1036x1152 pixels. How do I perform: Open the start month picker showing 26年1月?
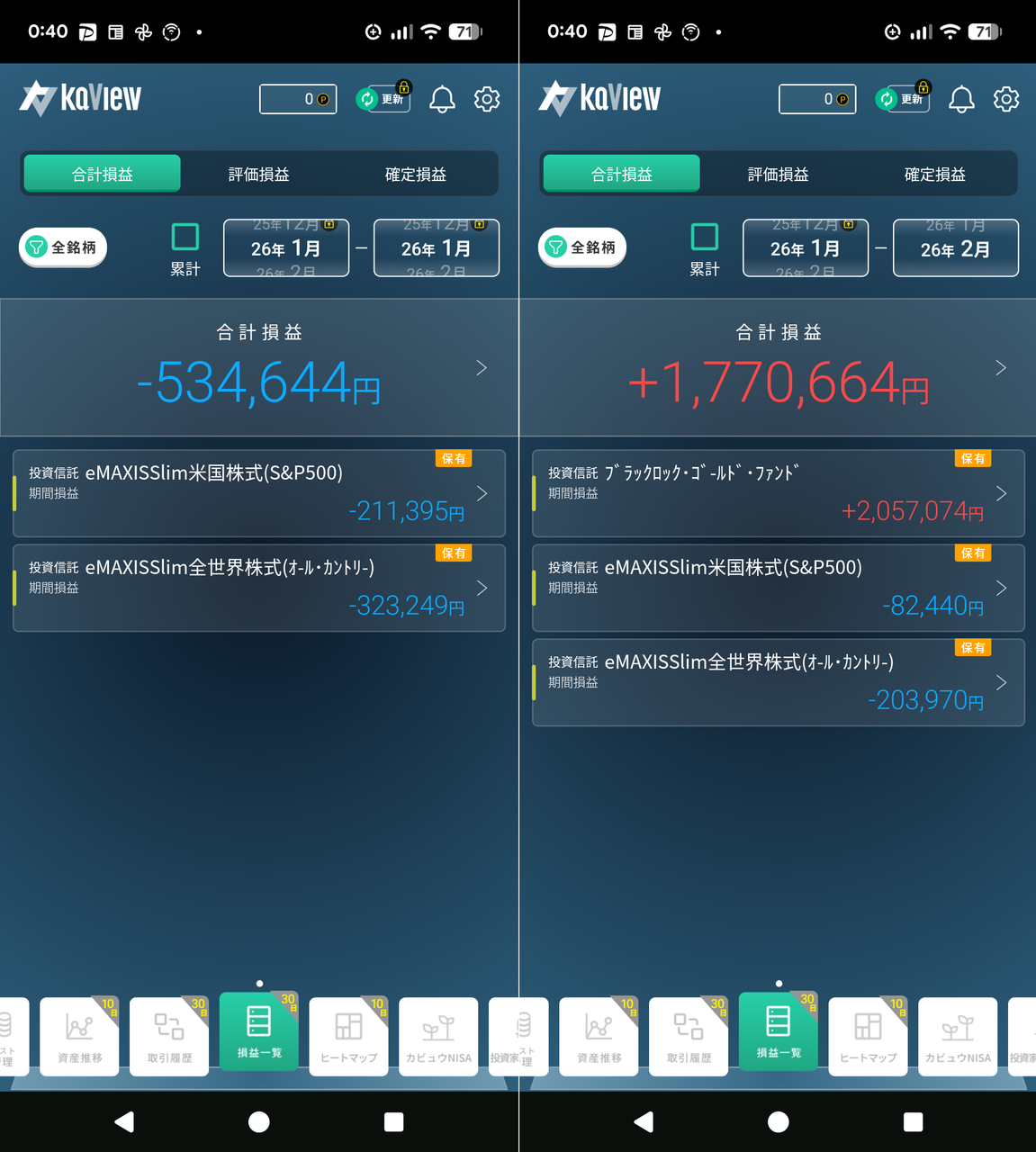click(805, 247)
